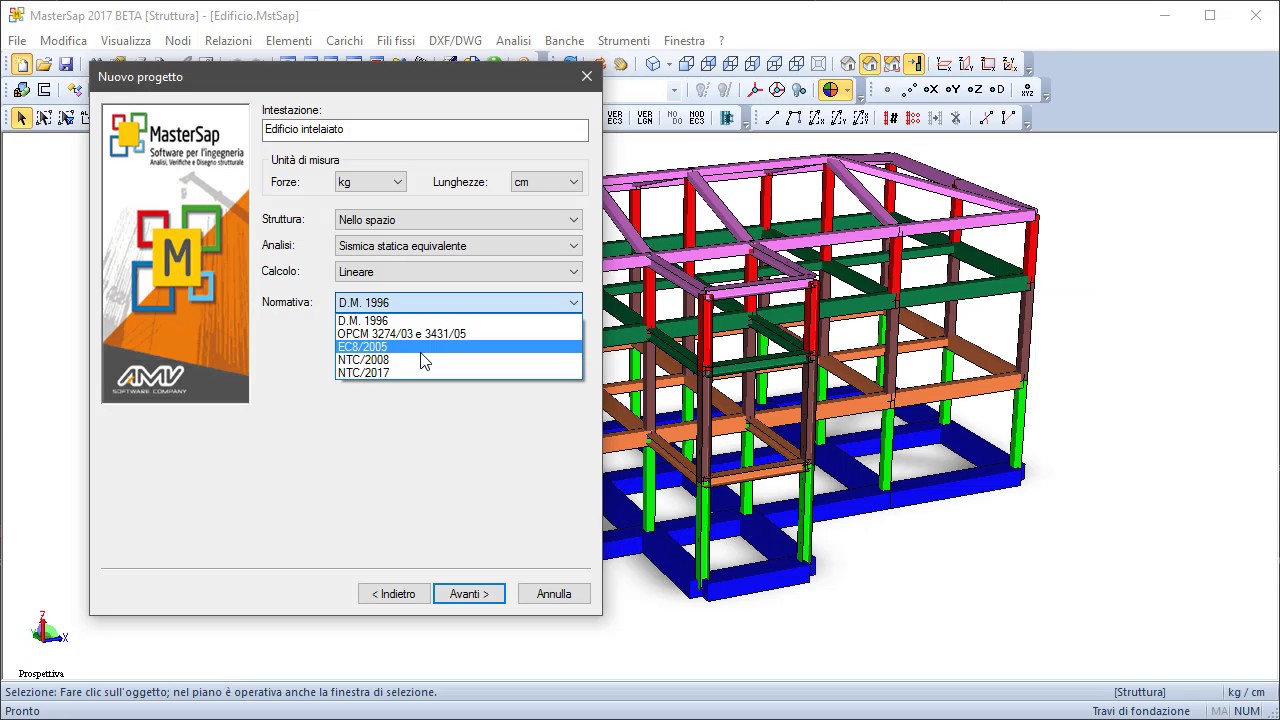Open the Analisi dropdown

[459, 246]
